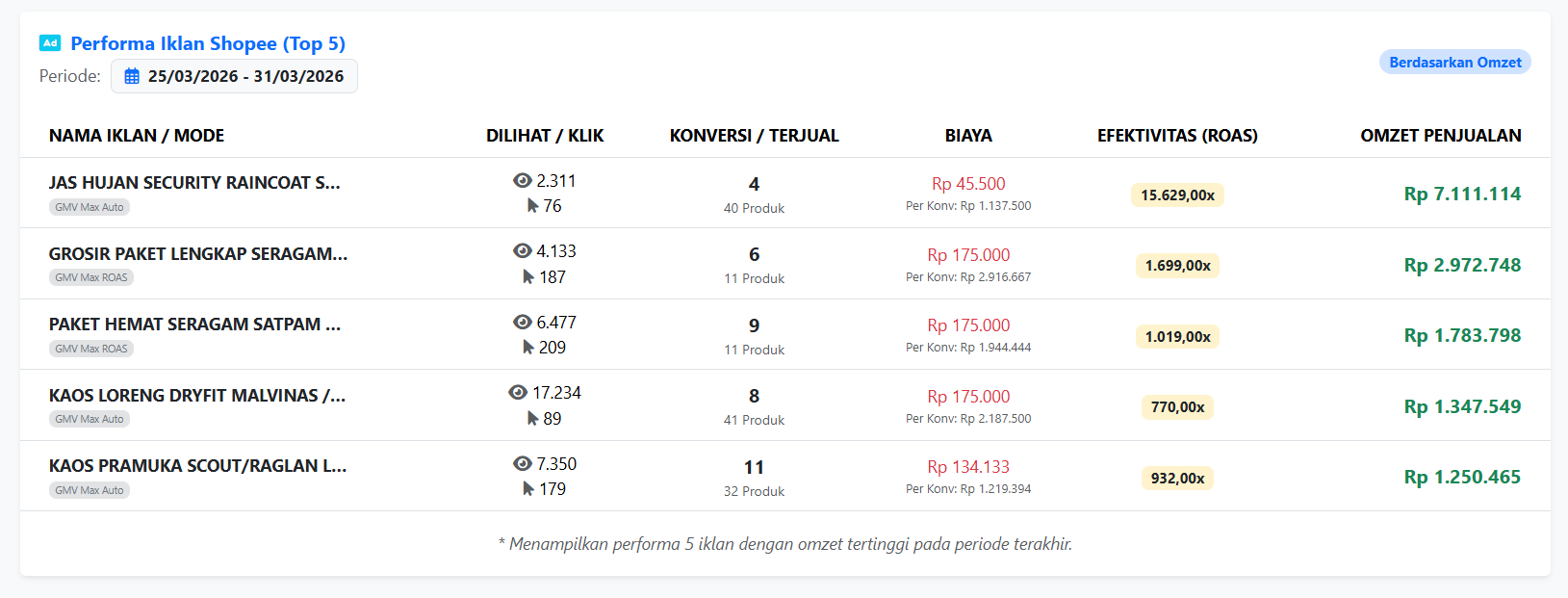Image resolution: width=1568 pixels, height=598 pixels.
Task: Click eye icon next to 6.477 views
Action: (523, 322)
